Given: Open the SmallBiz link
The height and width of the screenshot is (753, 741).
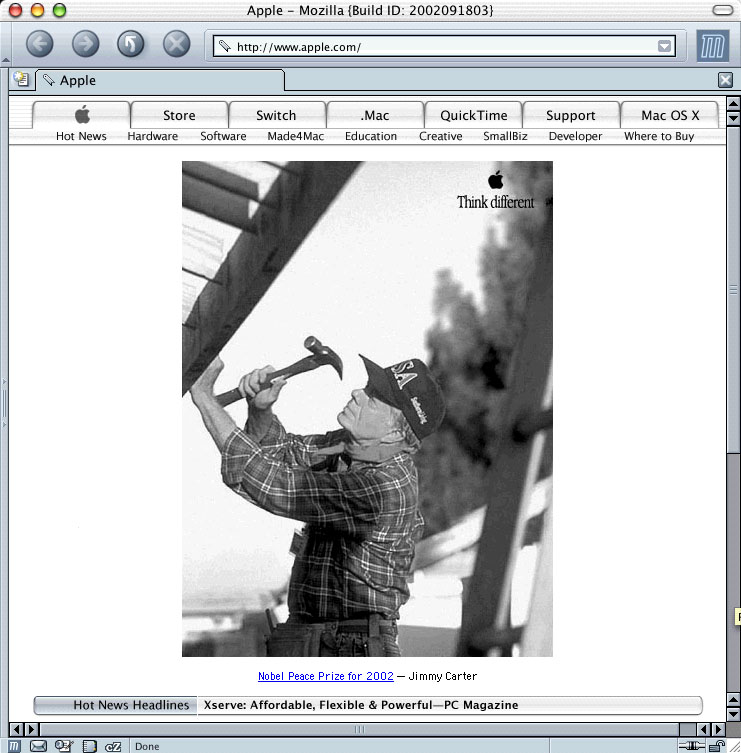Looking at the screenshot, I should pos(505,136).
